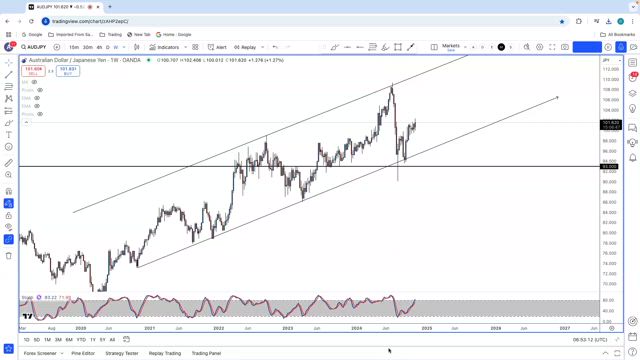This screenshot has height=360, width=640.
Task: Select the 1M date range
Action: pyautogui.click(x=47, y=340)
